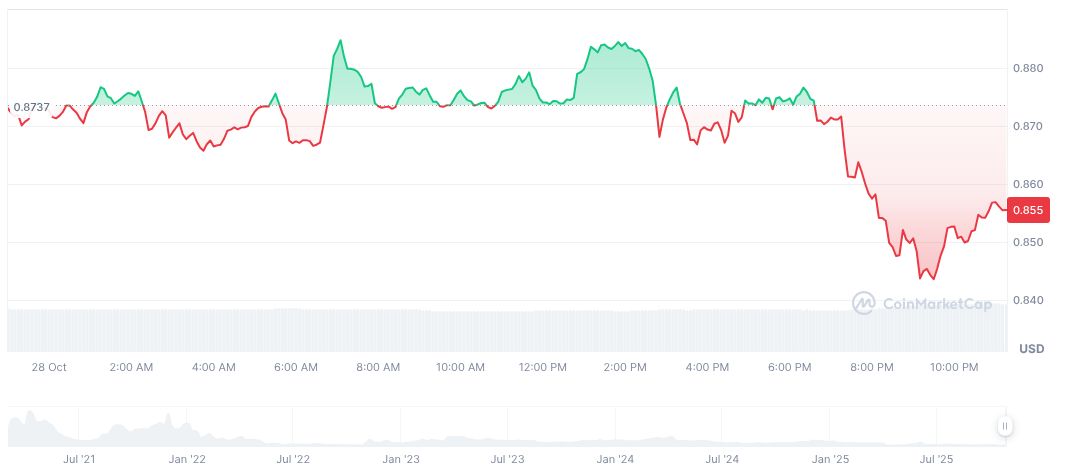Select Jul '23 on the navigator timeline
The height and width of the screenshot is (470, 1072).
pyautogui.click(x=507, y=460)
